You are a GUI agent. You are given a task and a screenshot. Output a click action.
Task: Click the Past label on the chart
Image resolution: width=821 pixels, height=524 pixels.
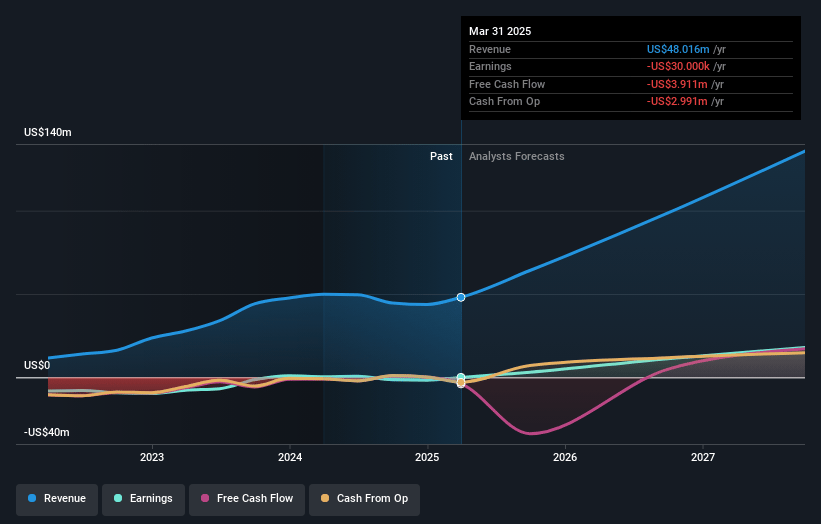[x=441, y=157]
